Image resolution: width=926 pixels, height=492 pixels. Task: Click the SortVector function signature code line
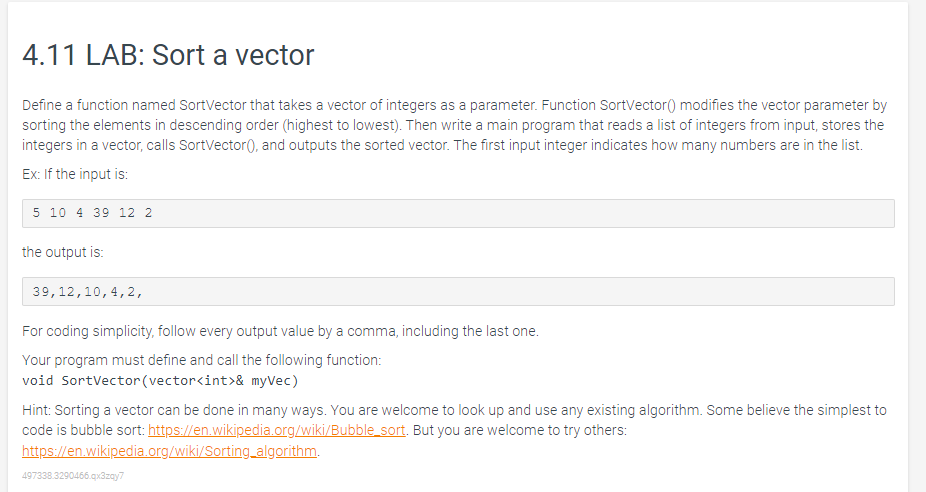[160, 380]
